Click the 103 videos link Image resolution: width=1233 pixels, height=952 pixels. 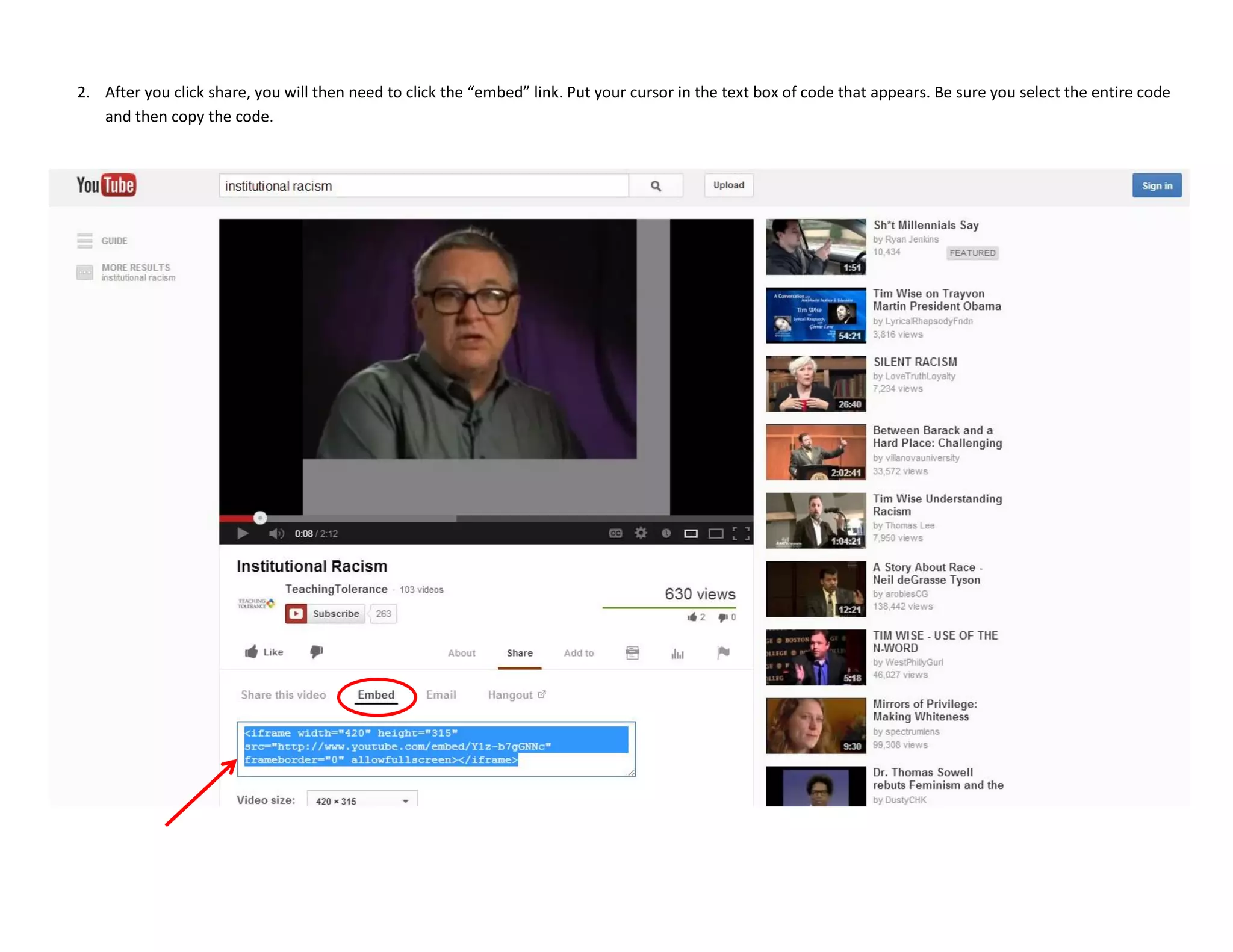point(421,590)
